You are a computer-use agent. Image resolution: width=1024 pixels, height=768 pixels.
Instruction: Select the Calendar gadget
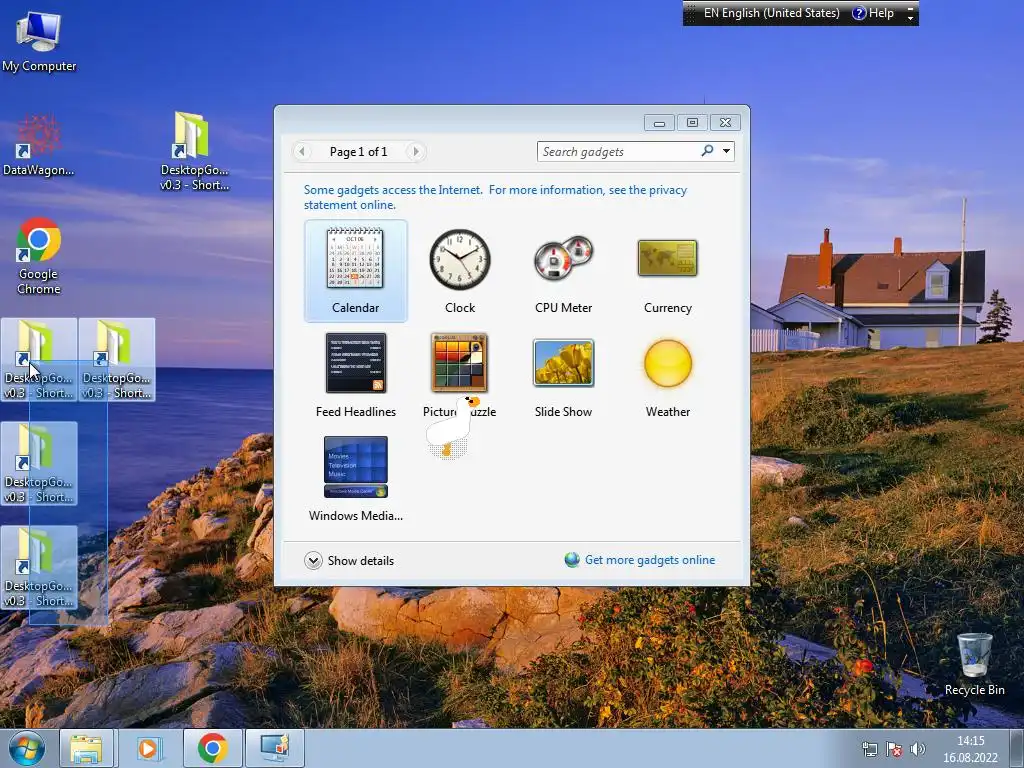355,270
